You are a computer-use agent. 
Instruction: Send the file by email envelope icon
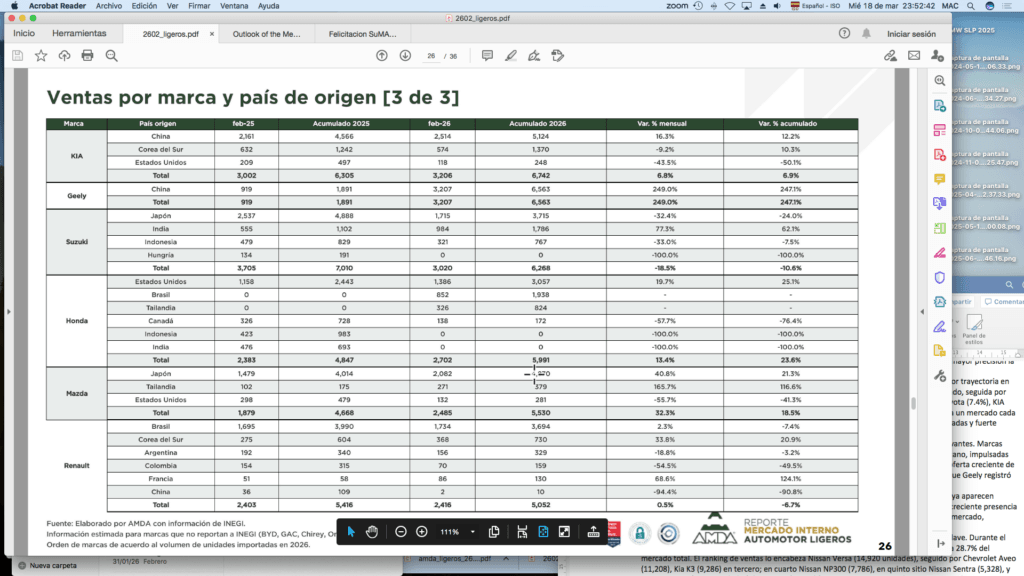(x=913, y=55)
